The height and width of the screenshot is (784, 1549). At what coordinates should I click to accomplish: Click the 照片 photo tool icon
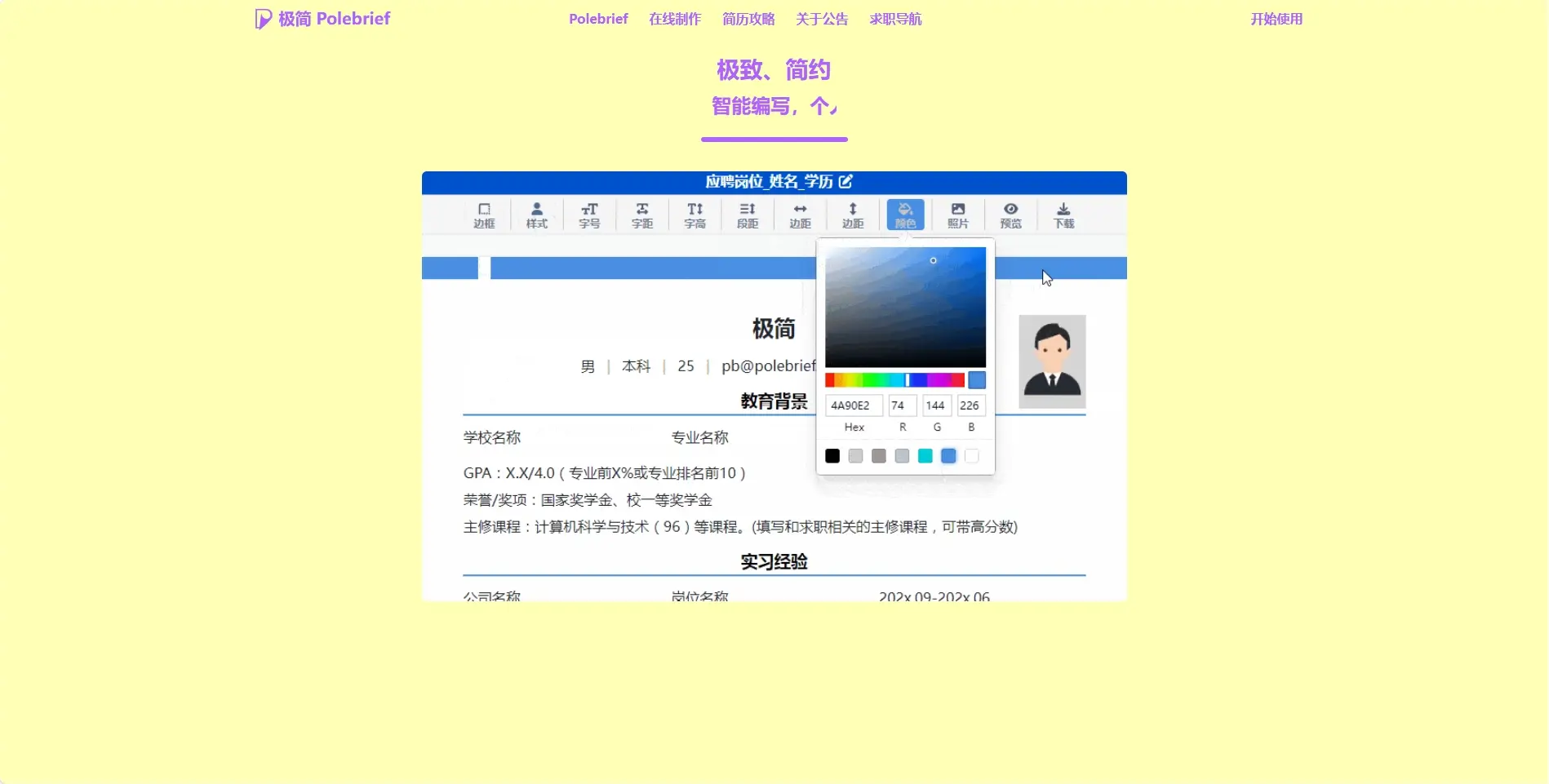coord(957,215)
